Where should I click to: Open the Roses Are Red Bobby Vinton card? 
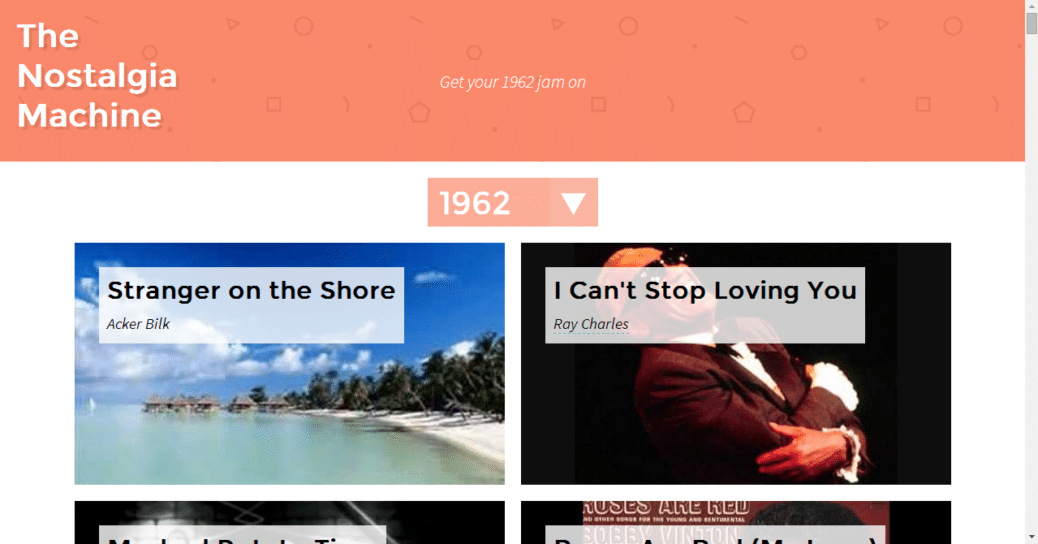point(735,522)
